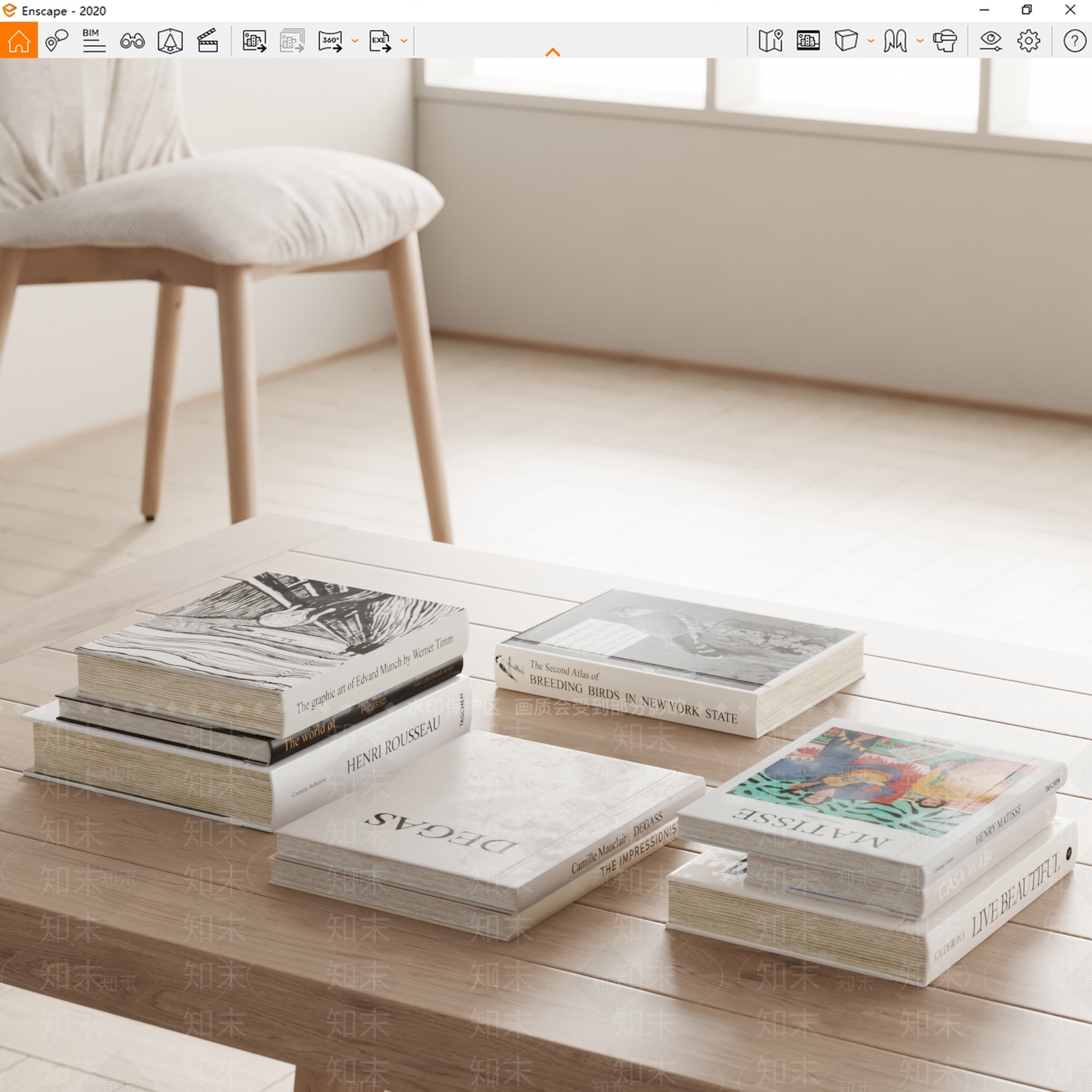Click the binoculars Synchronize Views icon
Viewport: 1092px width, 1092px height.
click(132, 41)
